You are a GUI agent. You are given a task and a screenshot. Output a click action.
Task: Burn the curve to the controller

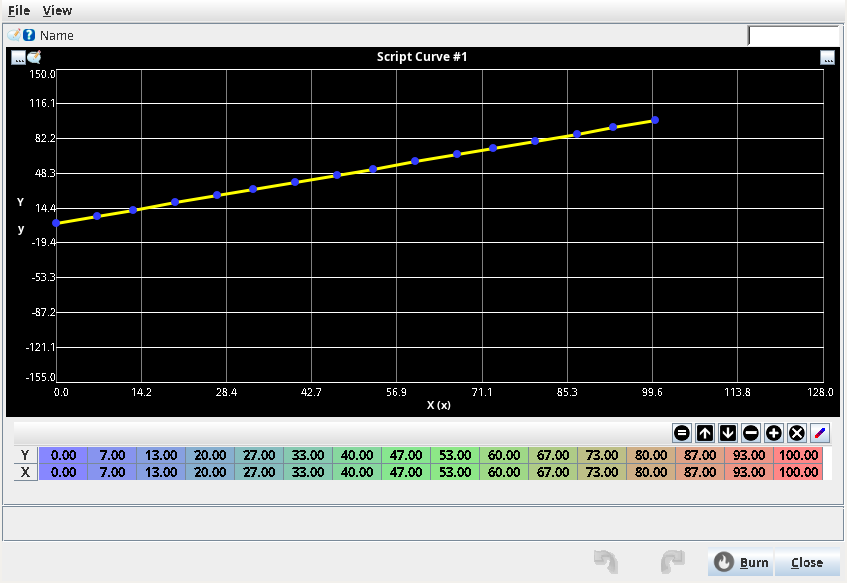coord(741,562)
